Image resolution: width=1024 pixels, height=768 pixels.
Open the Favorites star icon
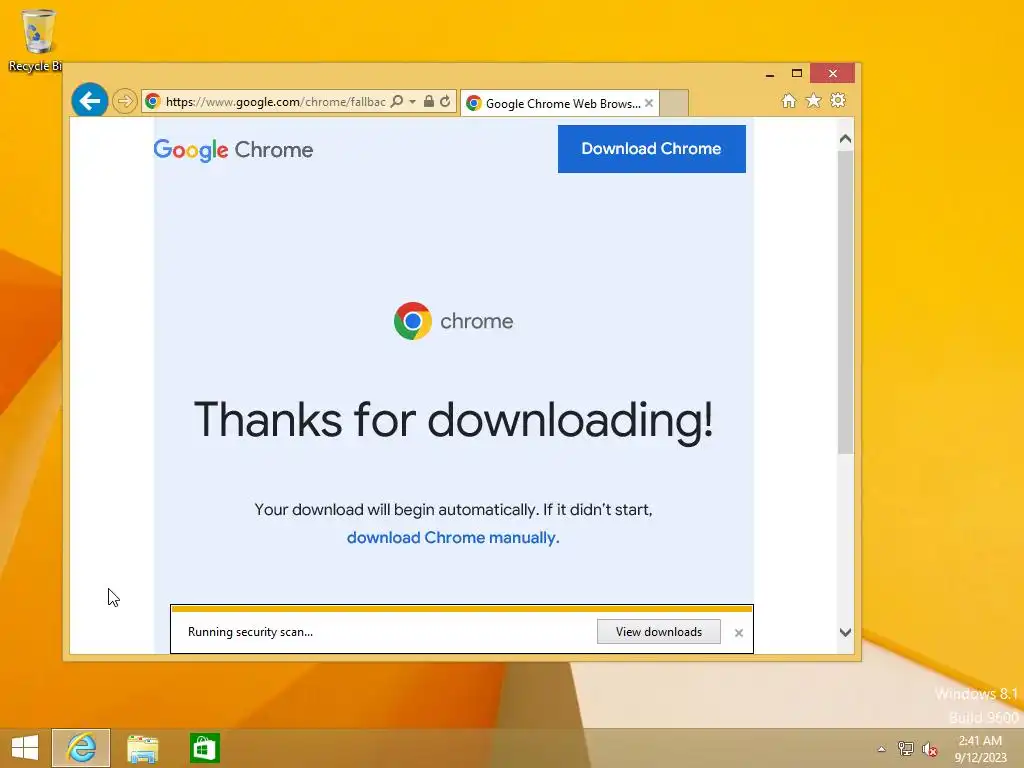pos(813,101)
